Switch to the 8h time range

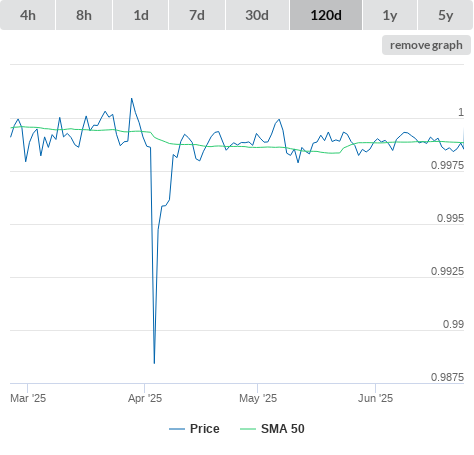click(84, 15)
